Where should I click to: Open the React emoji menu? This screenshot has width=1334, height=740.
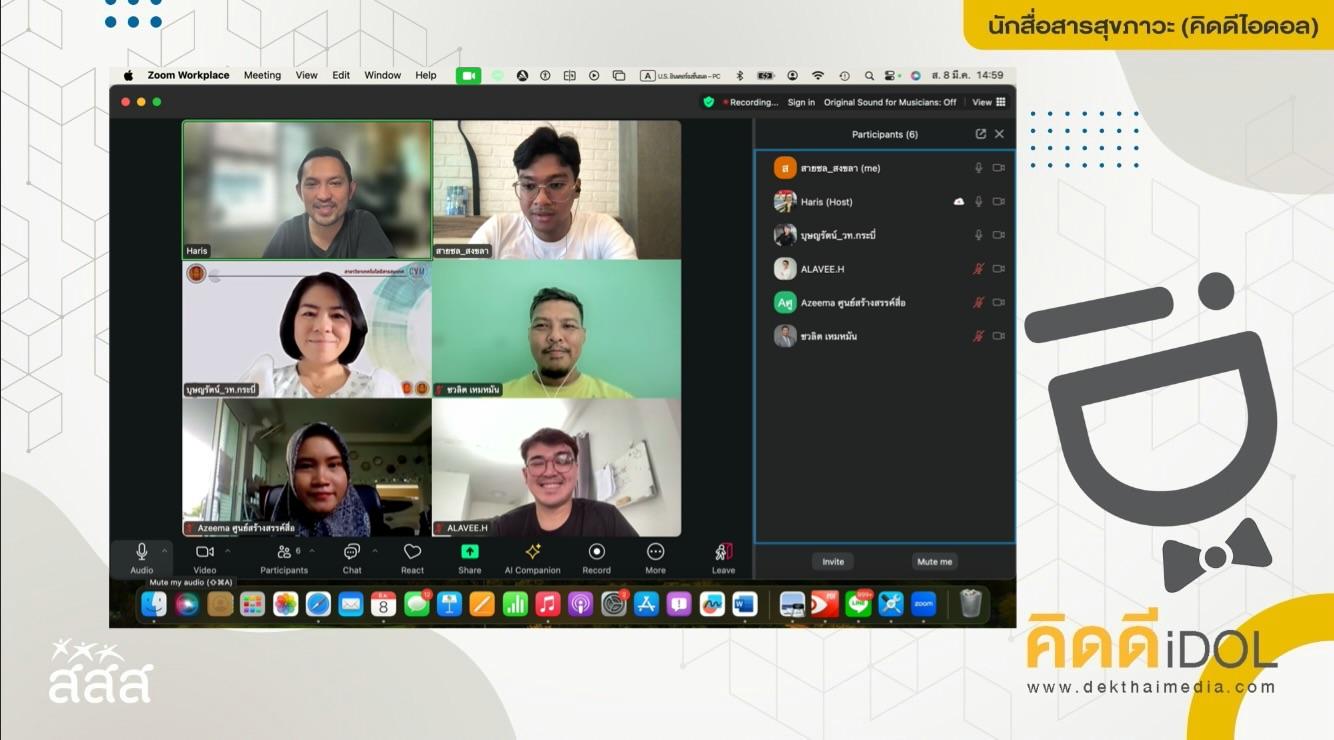[x=412, y=553]
